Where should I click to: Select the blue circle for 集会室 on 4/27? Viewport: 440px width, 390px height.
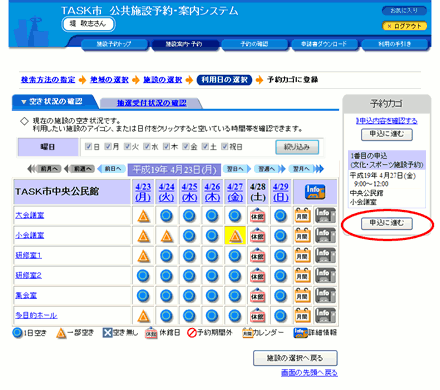click(235, 296)
